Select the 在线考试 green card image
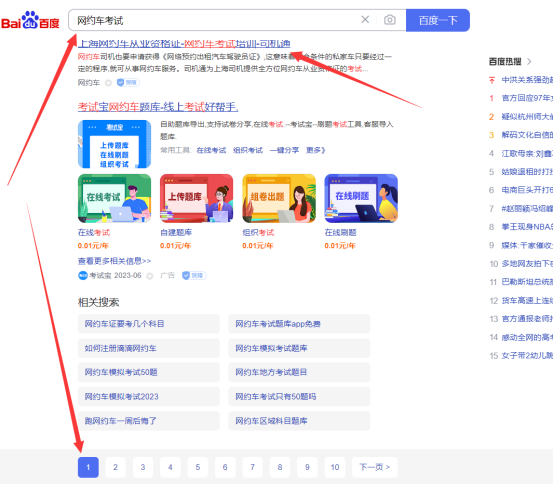 [114, 198]
